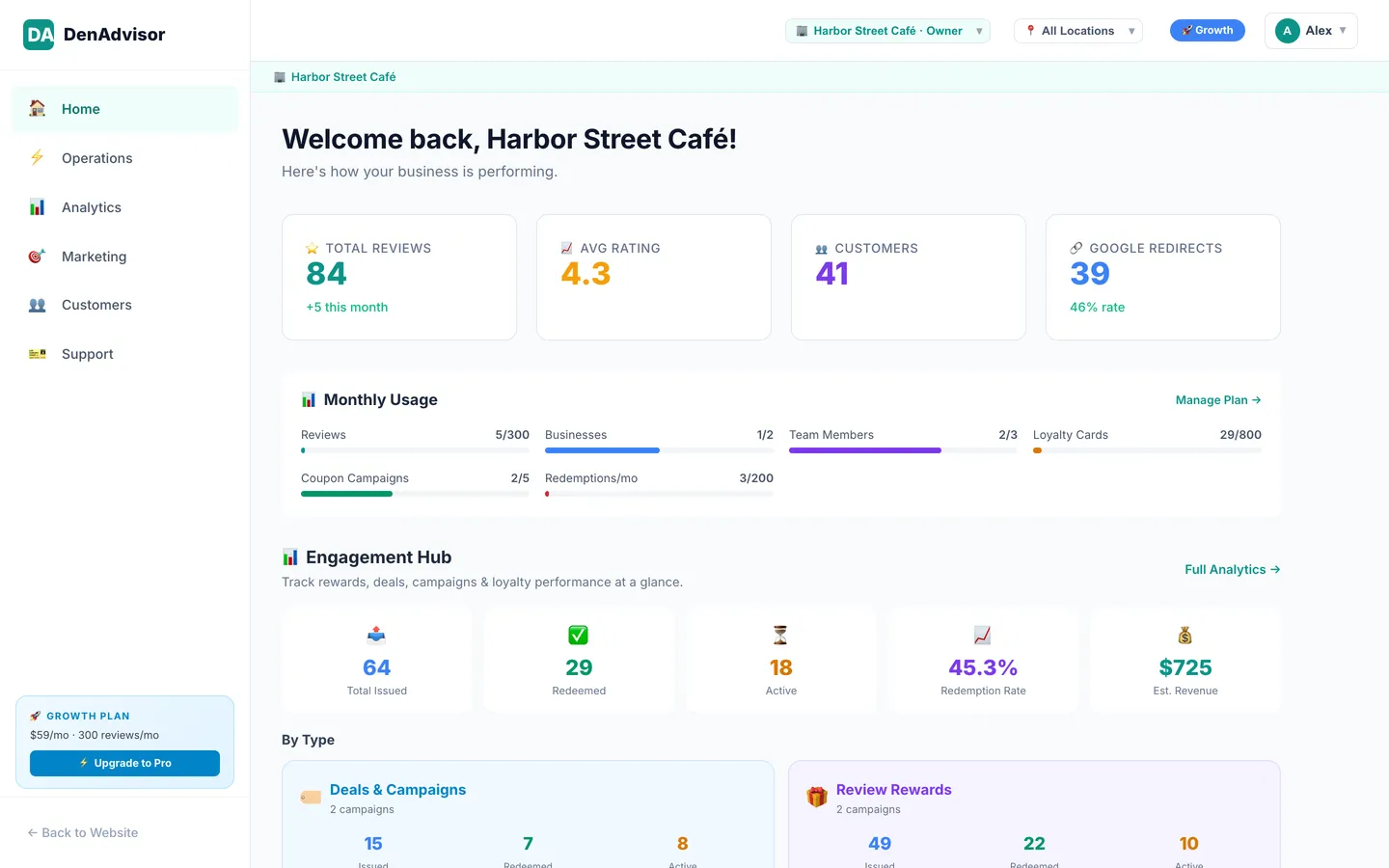The image size is (1389, 868).
Task: Click the Harbor Street Café breadcrumb
Action: pos(343,77)
